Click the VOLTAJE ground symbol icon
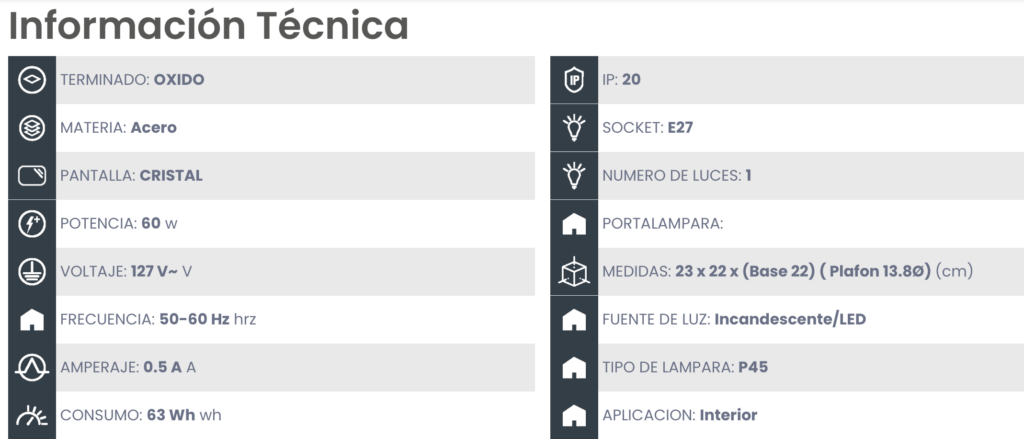The height and width of the screenshot is (439, 1024). coord(32,271)
